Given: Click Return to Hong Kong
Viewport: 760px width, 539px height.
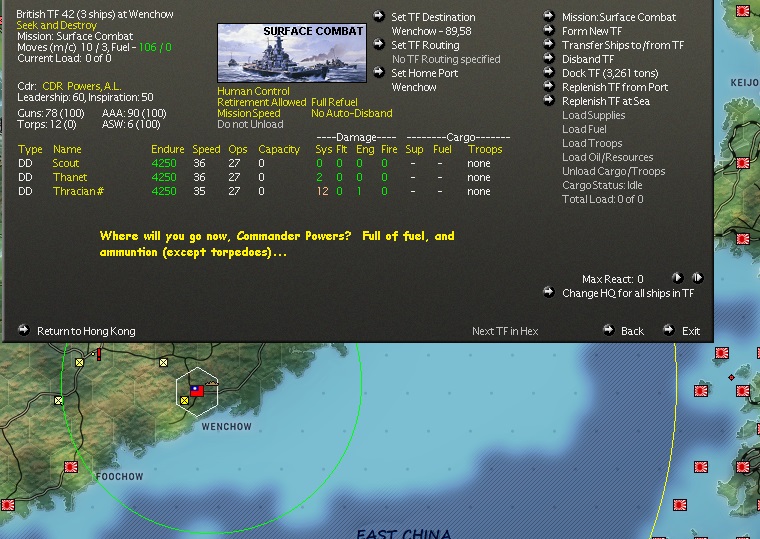Looking at the screenshot, I should [x=86, y=331].
